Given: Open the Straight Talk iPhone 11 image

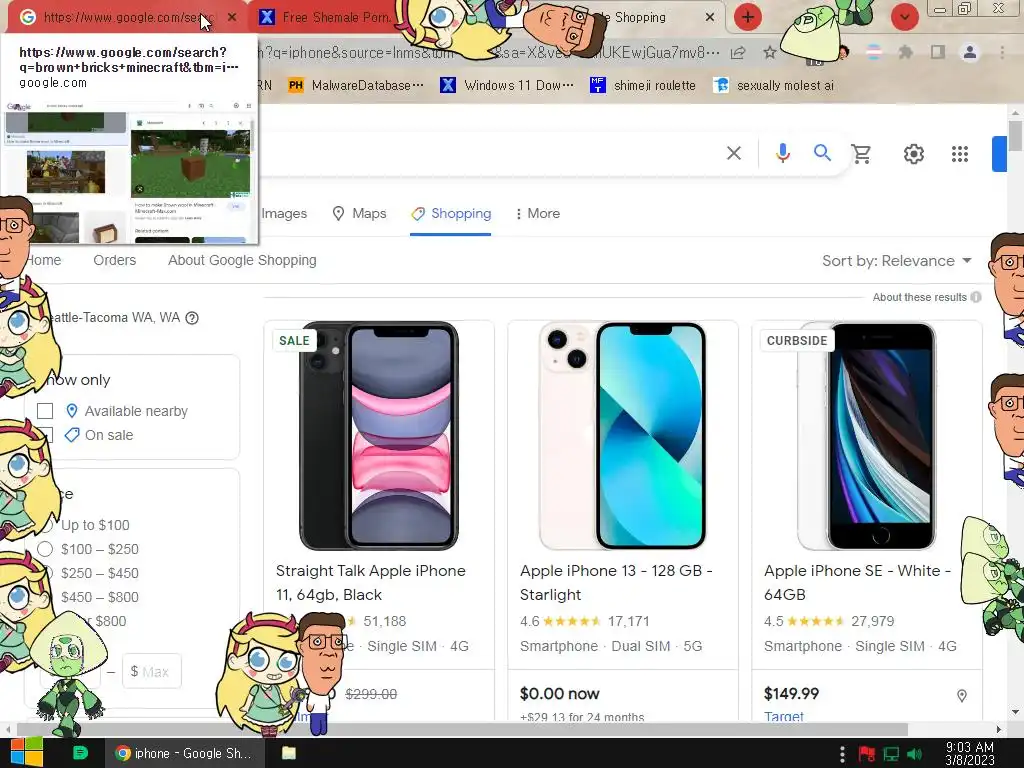Looking at the screenshot, I should 379,436.
